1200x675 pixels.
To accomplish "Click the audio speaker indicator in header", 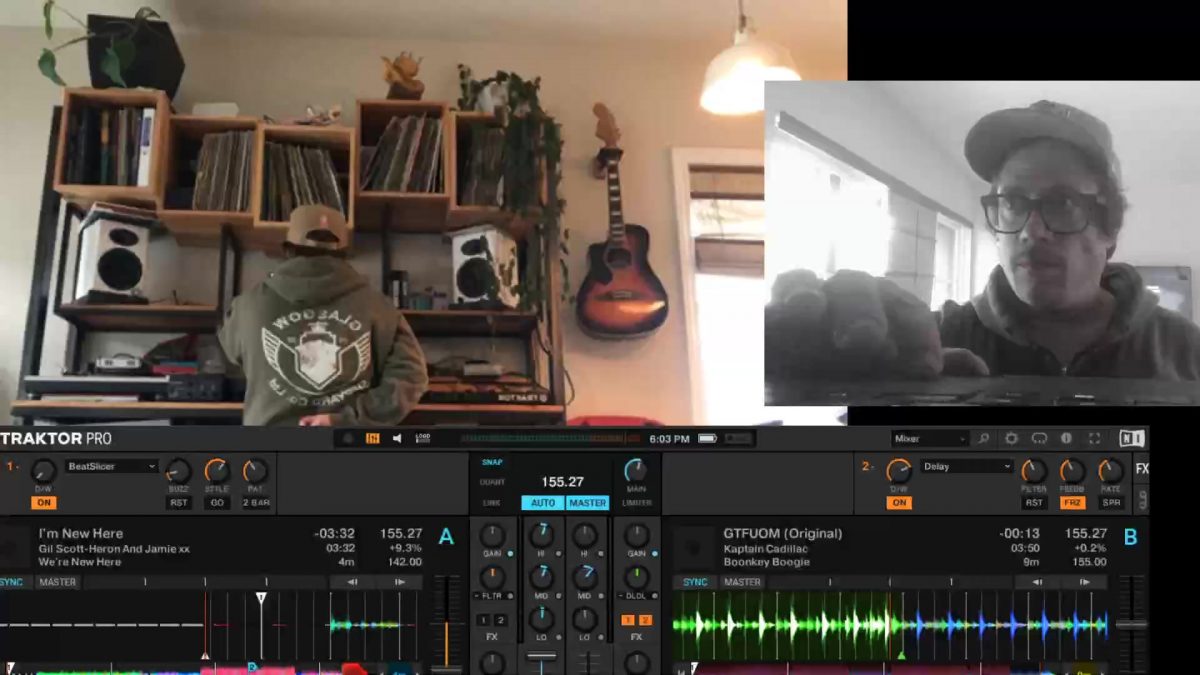I will (397, 438).
